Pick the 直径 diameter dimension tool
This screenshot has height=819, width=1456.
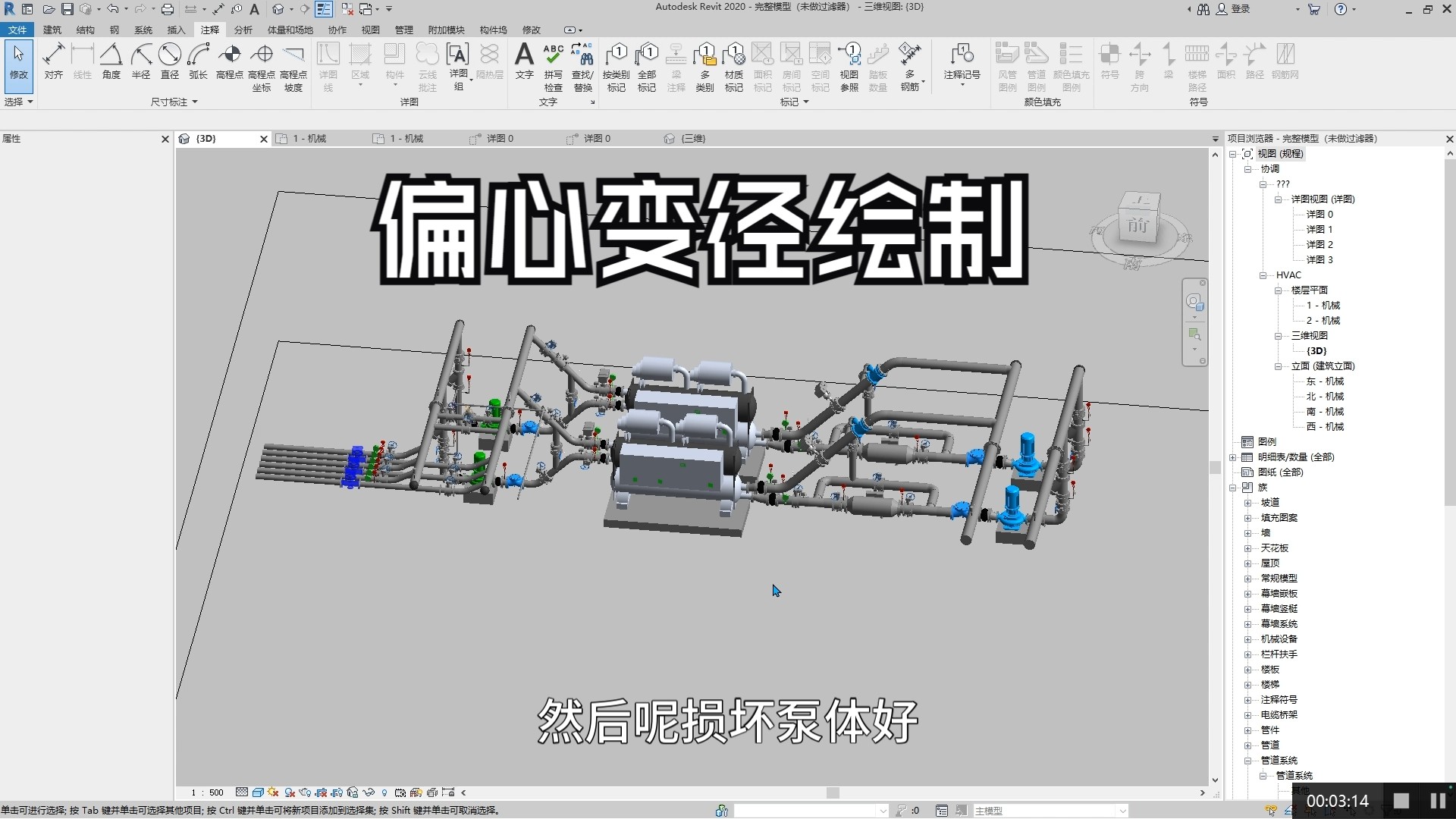coord(170,61)
